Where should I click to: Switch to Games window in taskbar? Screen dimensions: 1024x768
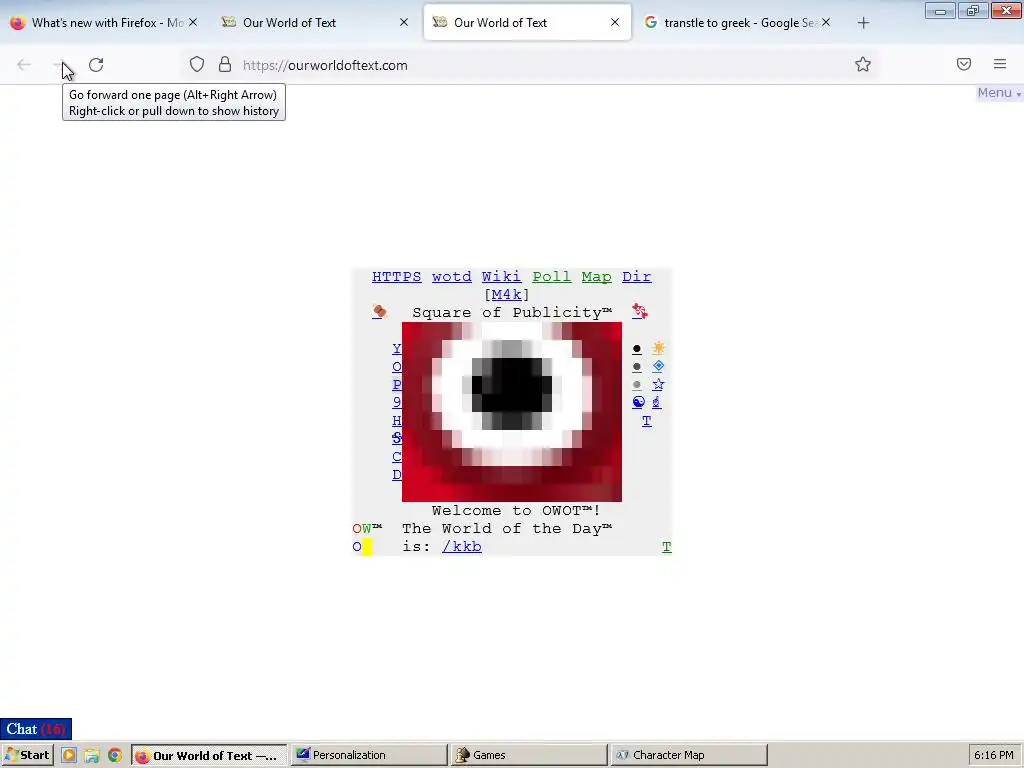[x=529, y=756]
